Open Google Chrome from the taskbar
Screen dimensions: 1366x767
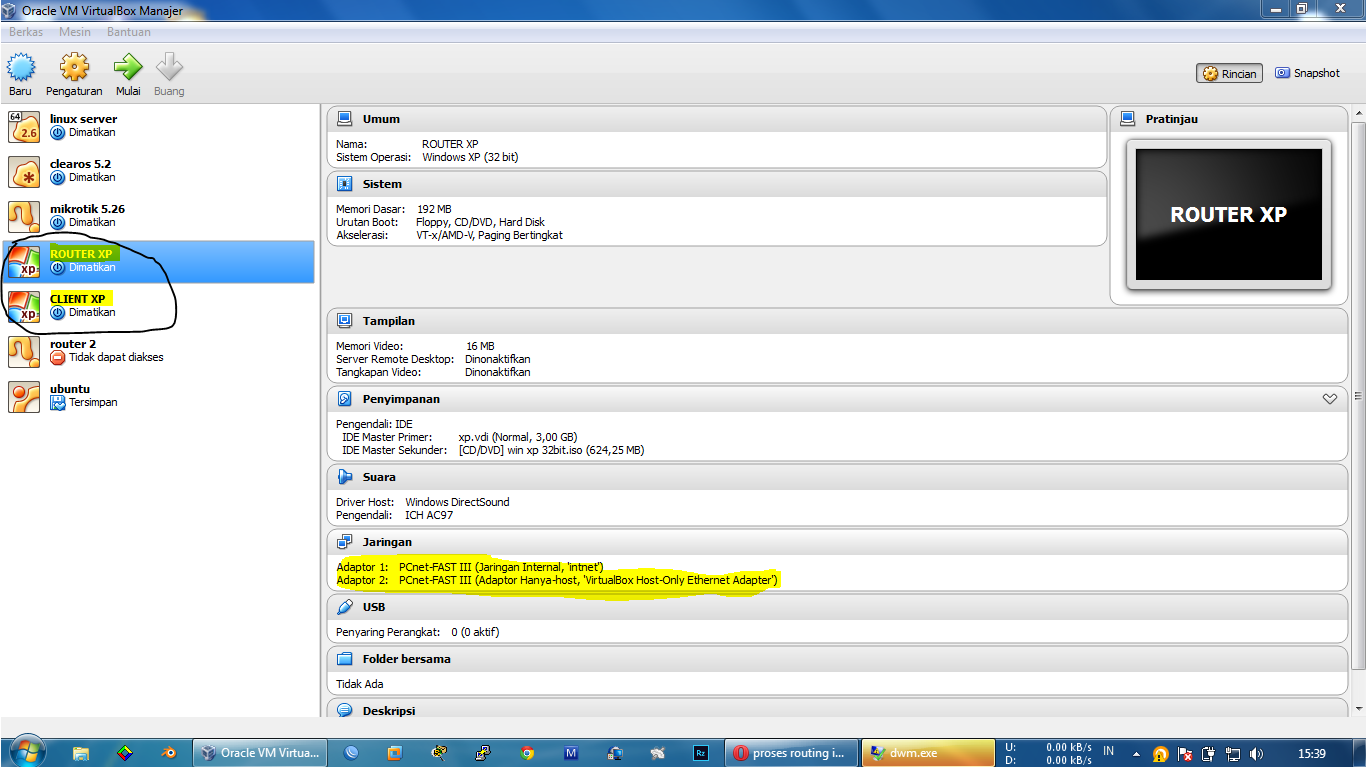pos(527,753)
